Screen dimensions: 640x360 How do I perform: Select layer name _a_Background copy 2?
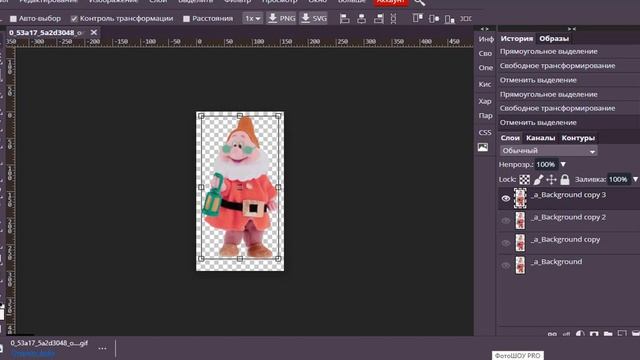point(568,217)
